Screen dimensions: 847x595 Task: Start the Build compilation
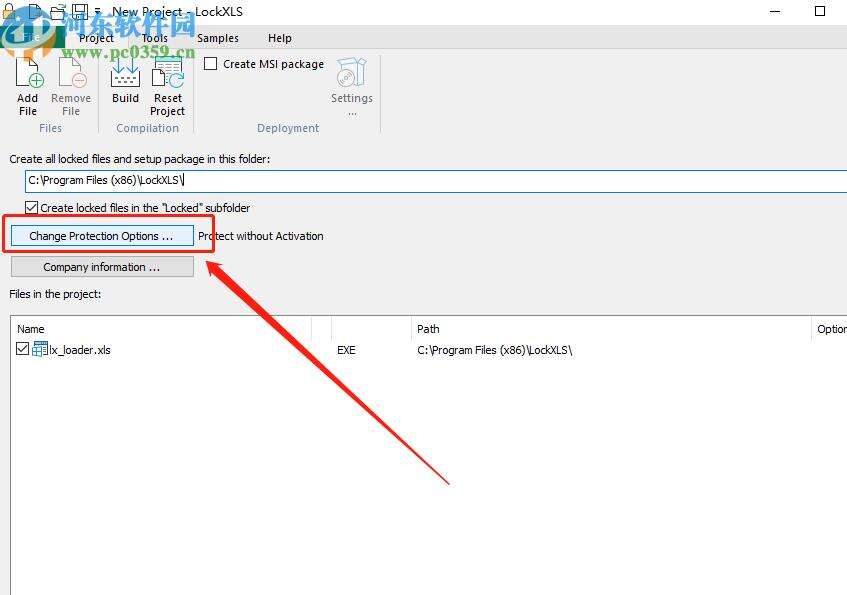pos(125,81)
